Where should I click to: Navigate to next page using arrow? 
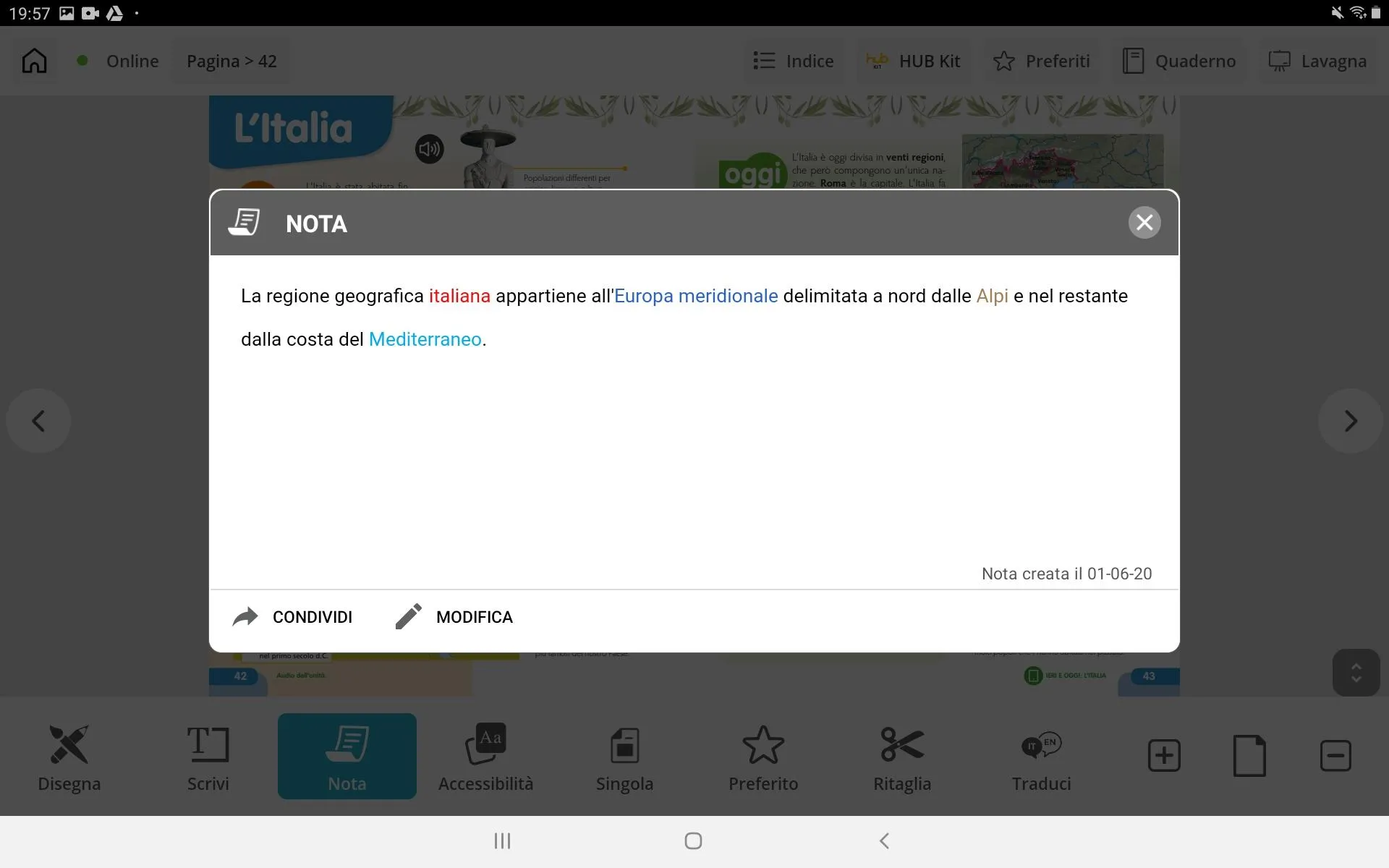click(x=1350, y=420)
